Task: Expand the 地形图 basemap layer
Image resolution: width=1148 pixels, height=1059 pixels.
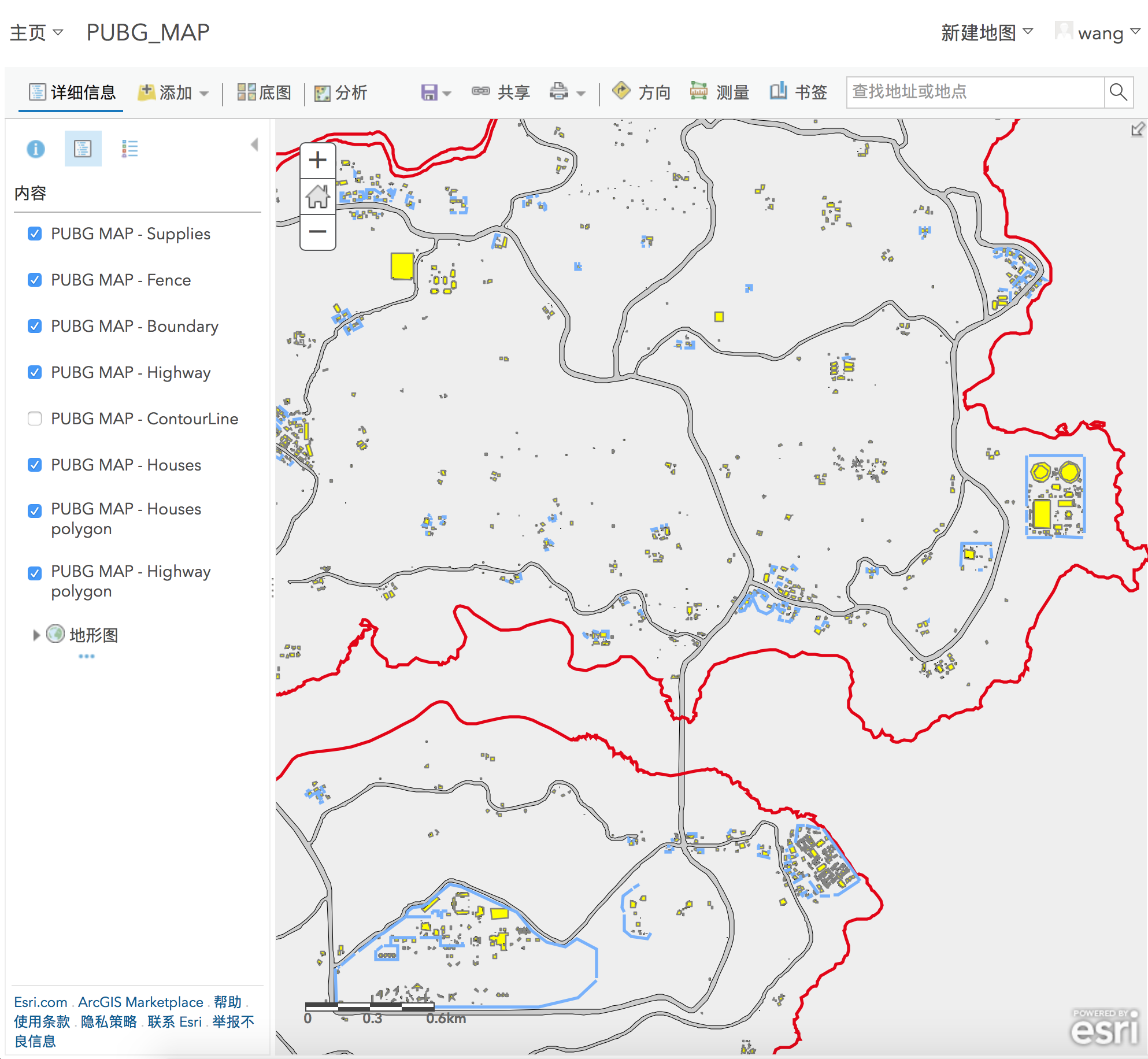Action: coord(36,635)
